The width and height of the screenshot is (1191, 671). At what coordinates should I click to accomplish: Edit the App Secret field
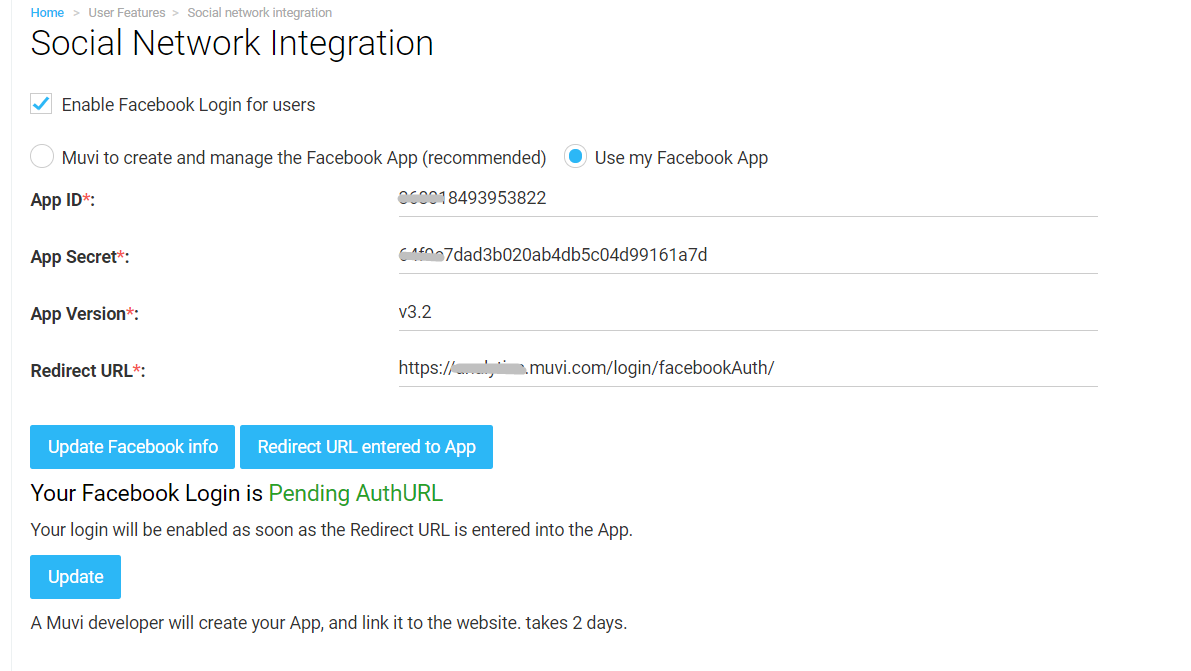[x=747, y=255]
